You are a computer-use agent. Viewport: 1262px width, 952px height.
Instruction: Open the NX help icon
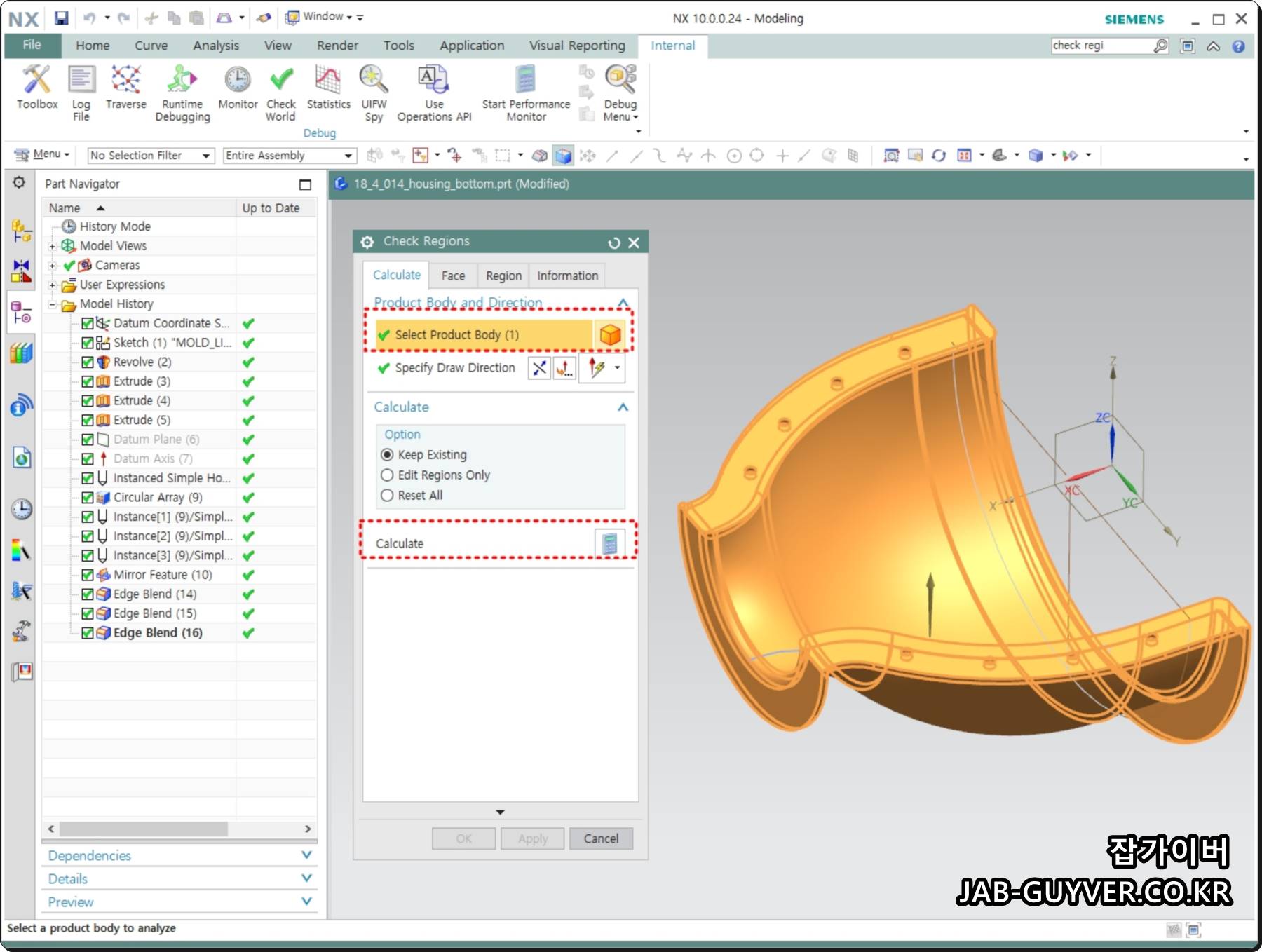point(1239,46)
